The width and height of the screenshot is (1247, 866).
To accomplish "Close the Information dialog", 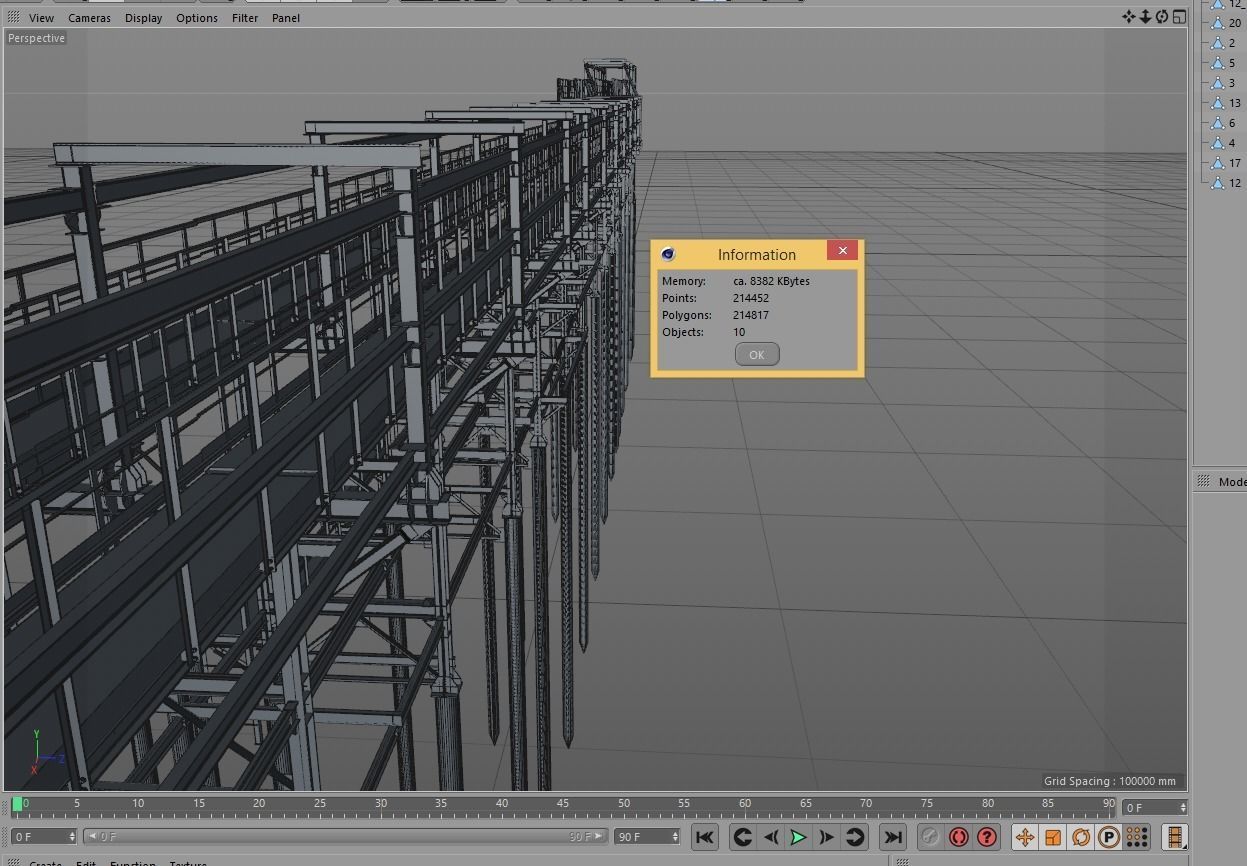I will (x=842, y=250).
